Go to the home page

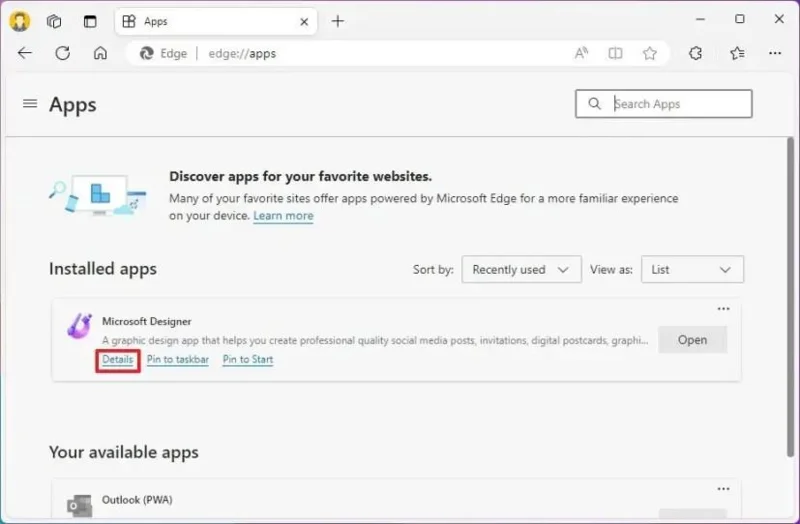[x=100, y=53]
